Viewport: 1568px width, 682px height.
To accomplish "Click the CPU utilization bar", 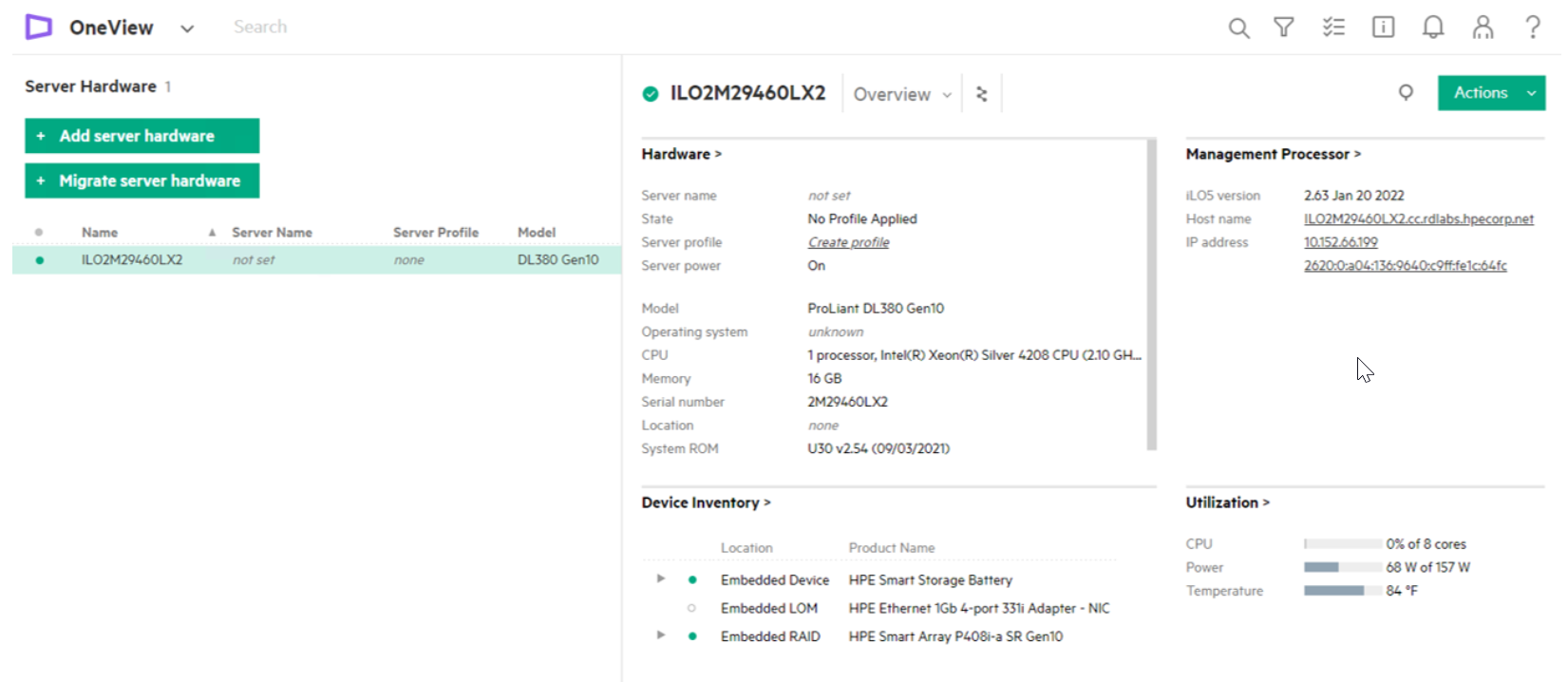I will [1343, 544].
